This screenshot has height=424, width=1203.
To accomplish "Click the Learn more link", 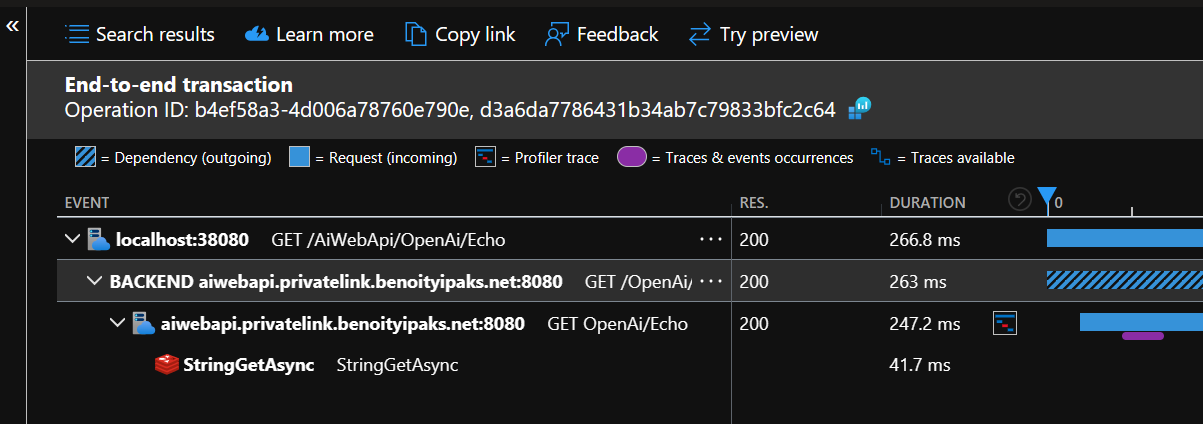I will 309,34.
